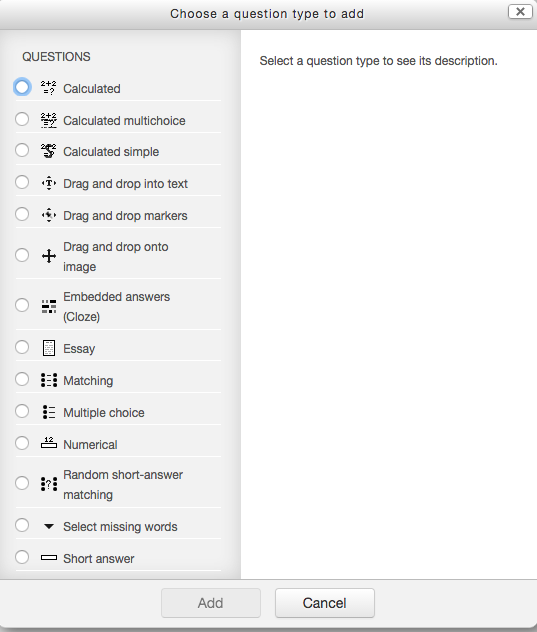The width and height of the screenshot is (537, 632).
Task: Click the Calculated multichoice icon
Action: (49, 120)
